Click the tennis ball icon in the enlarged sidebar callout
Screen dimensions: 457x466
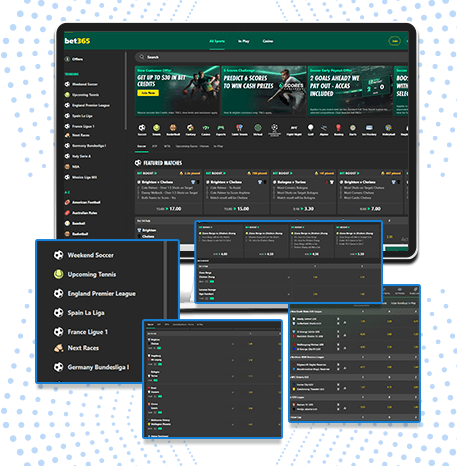point(59,274)
